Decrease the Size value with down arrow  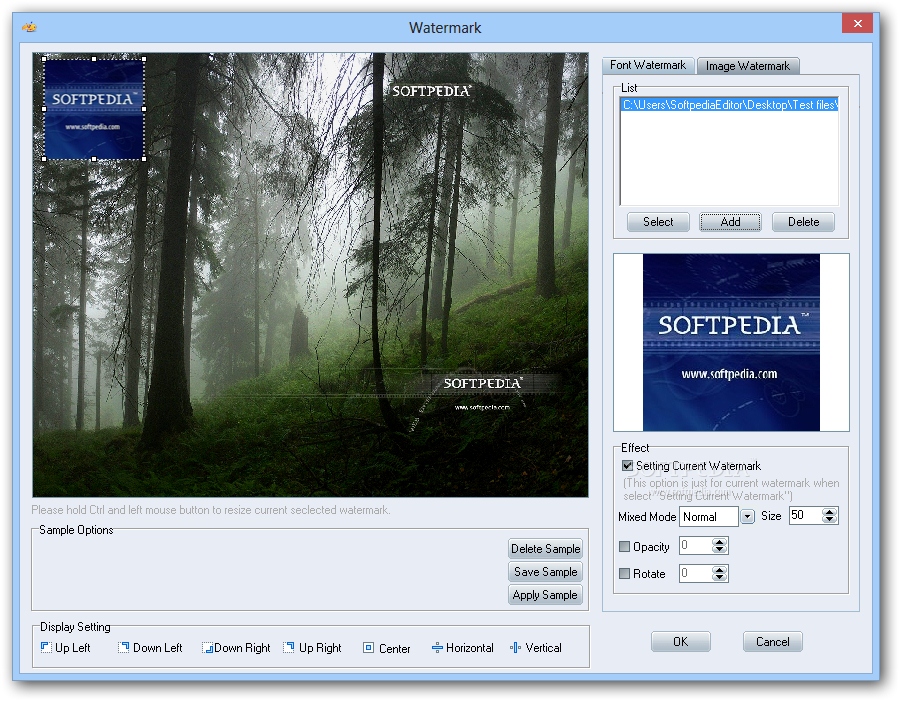pos(829,520)
